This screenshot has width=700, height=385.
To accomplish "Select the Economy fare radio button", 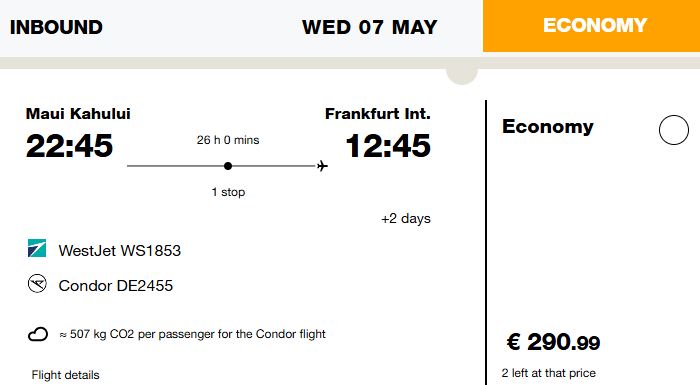I will (674, 130).
